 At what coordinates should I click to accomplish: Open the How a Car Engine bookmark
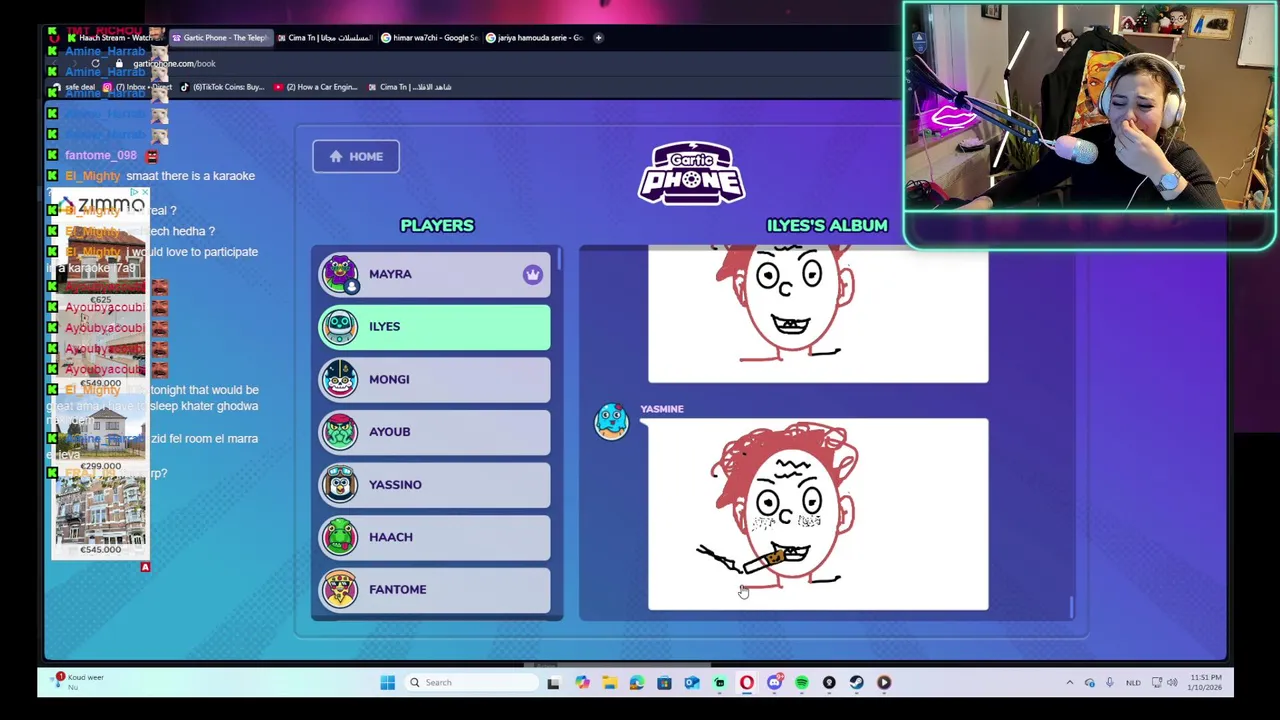[x=315, y=87]
